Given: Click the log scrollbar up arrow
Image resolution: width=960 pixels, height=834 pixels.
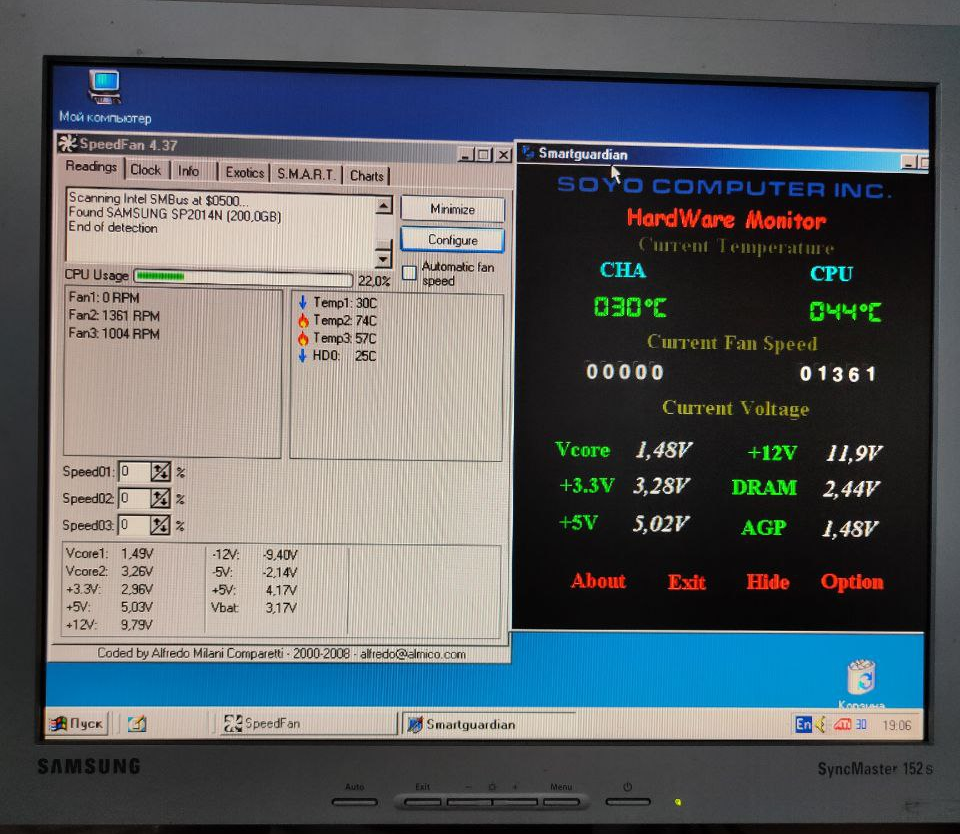Looking at the screenshot, I should (383, 205).
